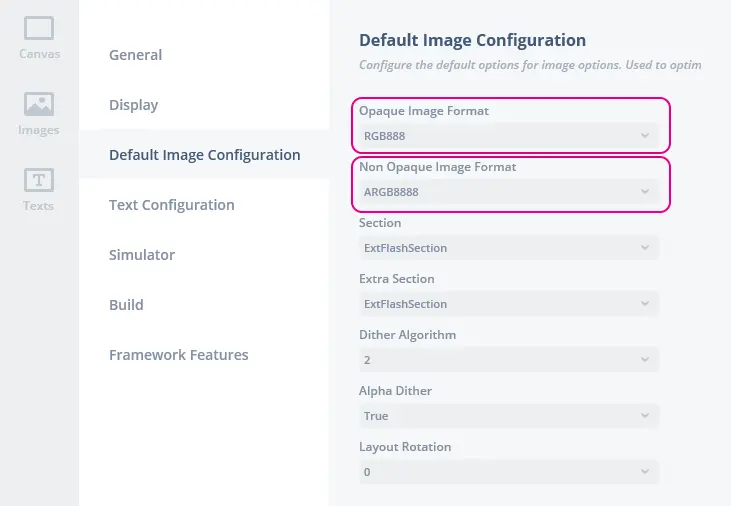Expand the Dither Algorithm dropdown
Image resolution: width=731 pixels, height=506 pixels.
click(x=507, y=360)
